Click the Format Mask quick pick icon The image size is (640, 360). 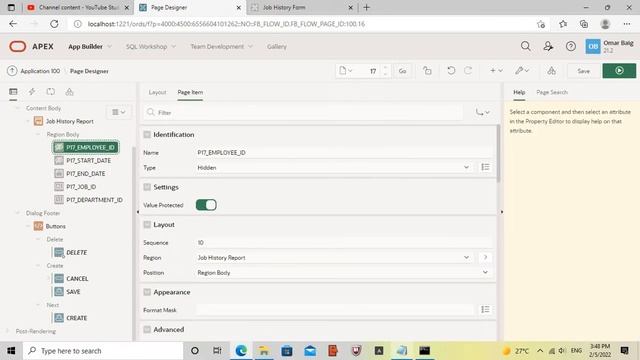(x=485, y=309)
